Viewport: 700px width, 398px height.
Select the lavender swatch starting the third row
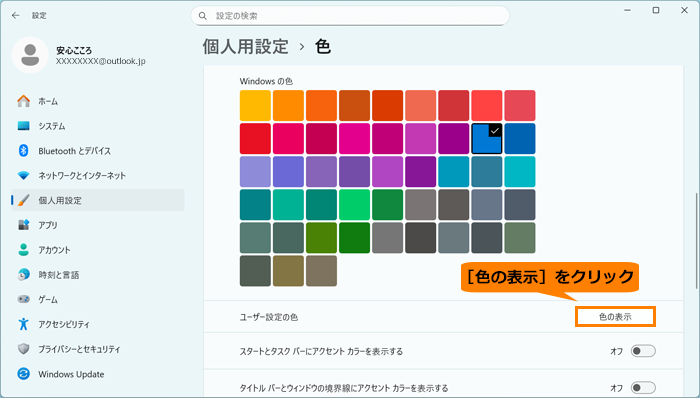pyautogui.click(x=255, y=172)
